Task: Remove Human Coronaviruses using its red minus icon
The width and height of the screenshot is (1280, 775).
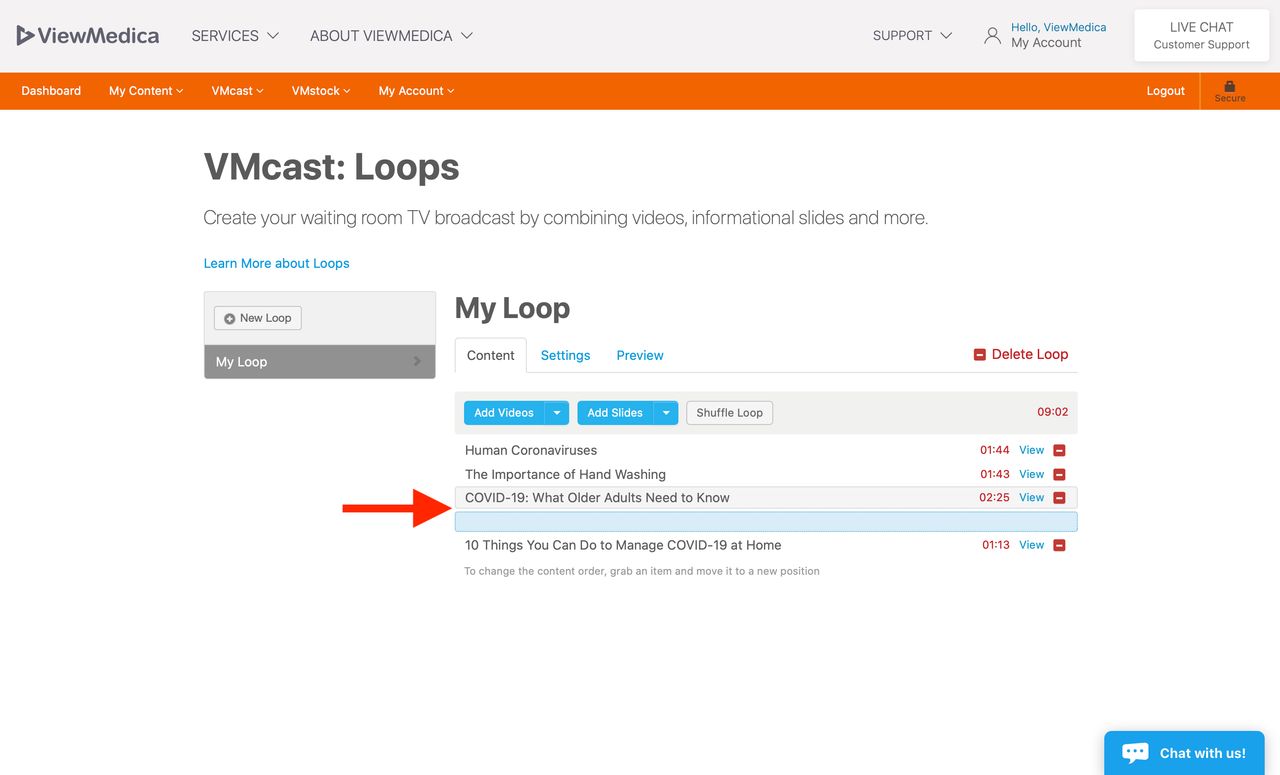Action: tap(1059, 451)
